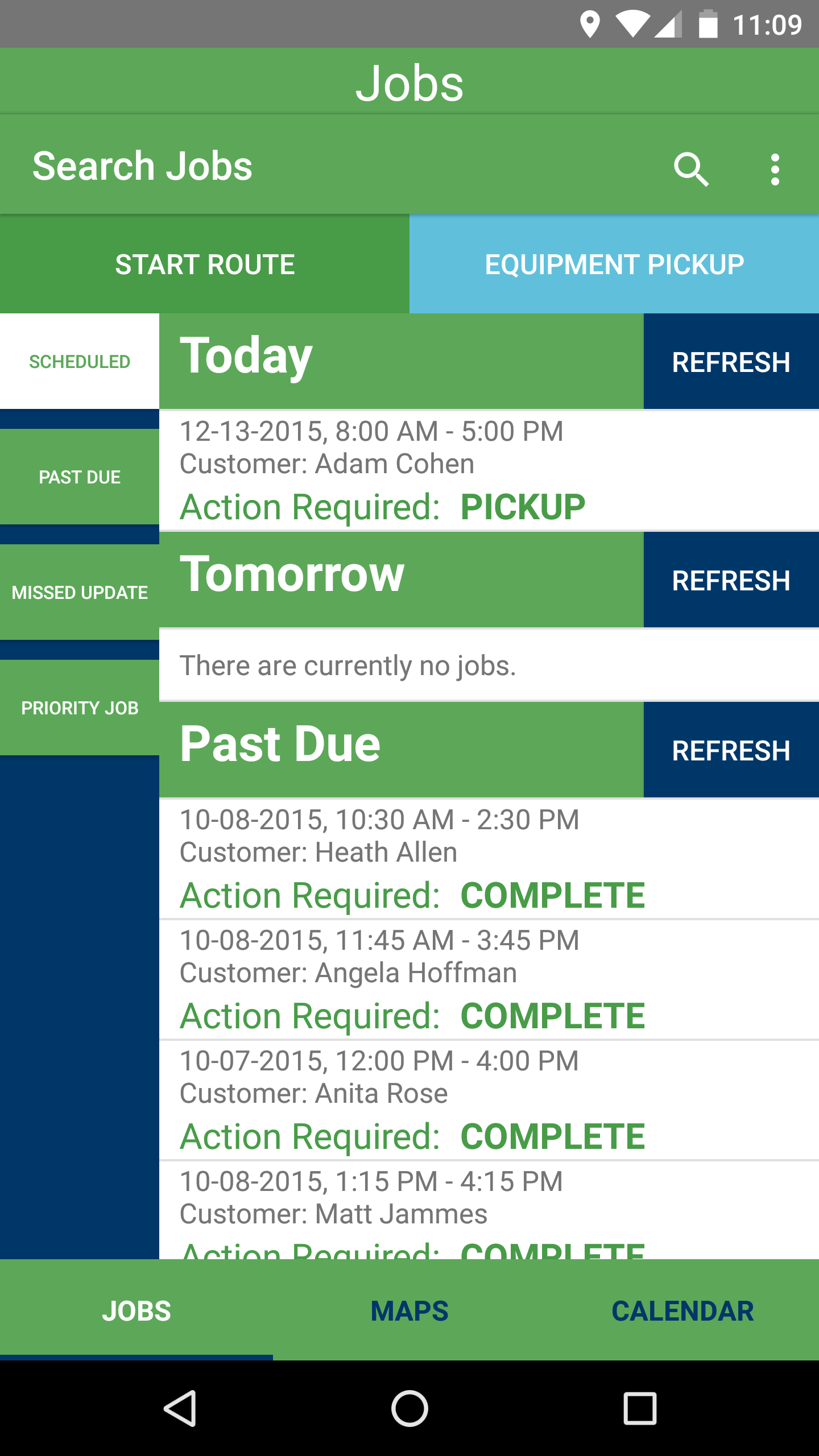The height and width of the screenshot is (1456, 819).
Task: Tap the search magnifier icon
Action: click(x=691, y=169)
